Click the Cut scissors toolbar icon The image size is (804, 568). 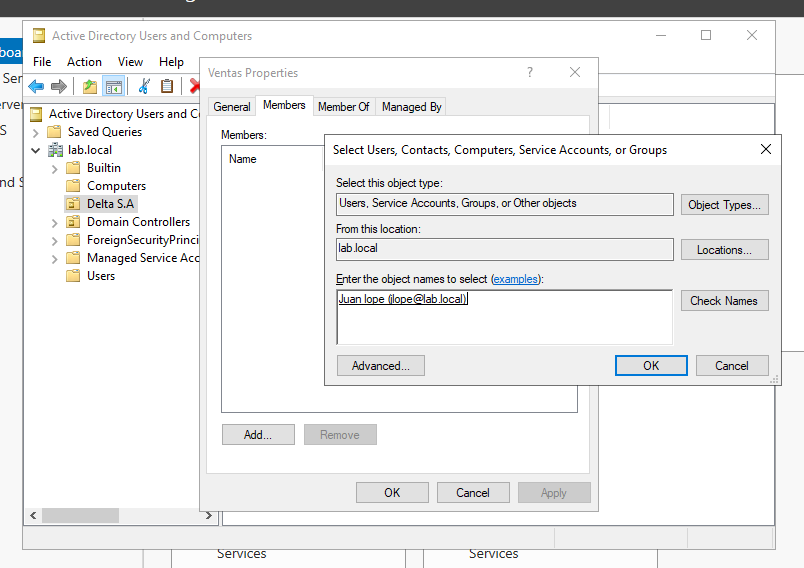coord(144,86)
